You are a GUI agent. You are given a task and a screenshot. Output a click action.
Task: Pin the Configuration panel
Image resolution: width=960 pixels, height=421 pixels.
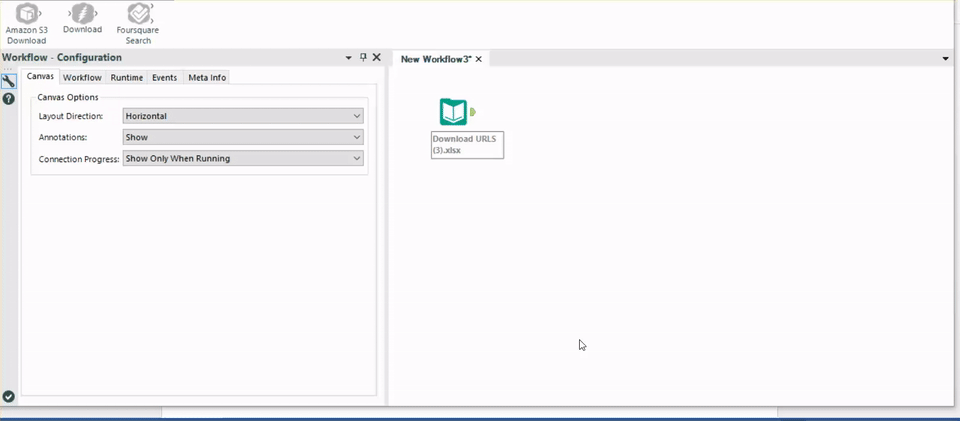click(363, 57)
